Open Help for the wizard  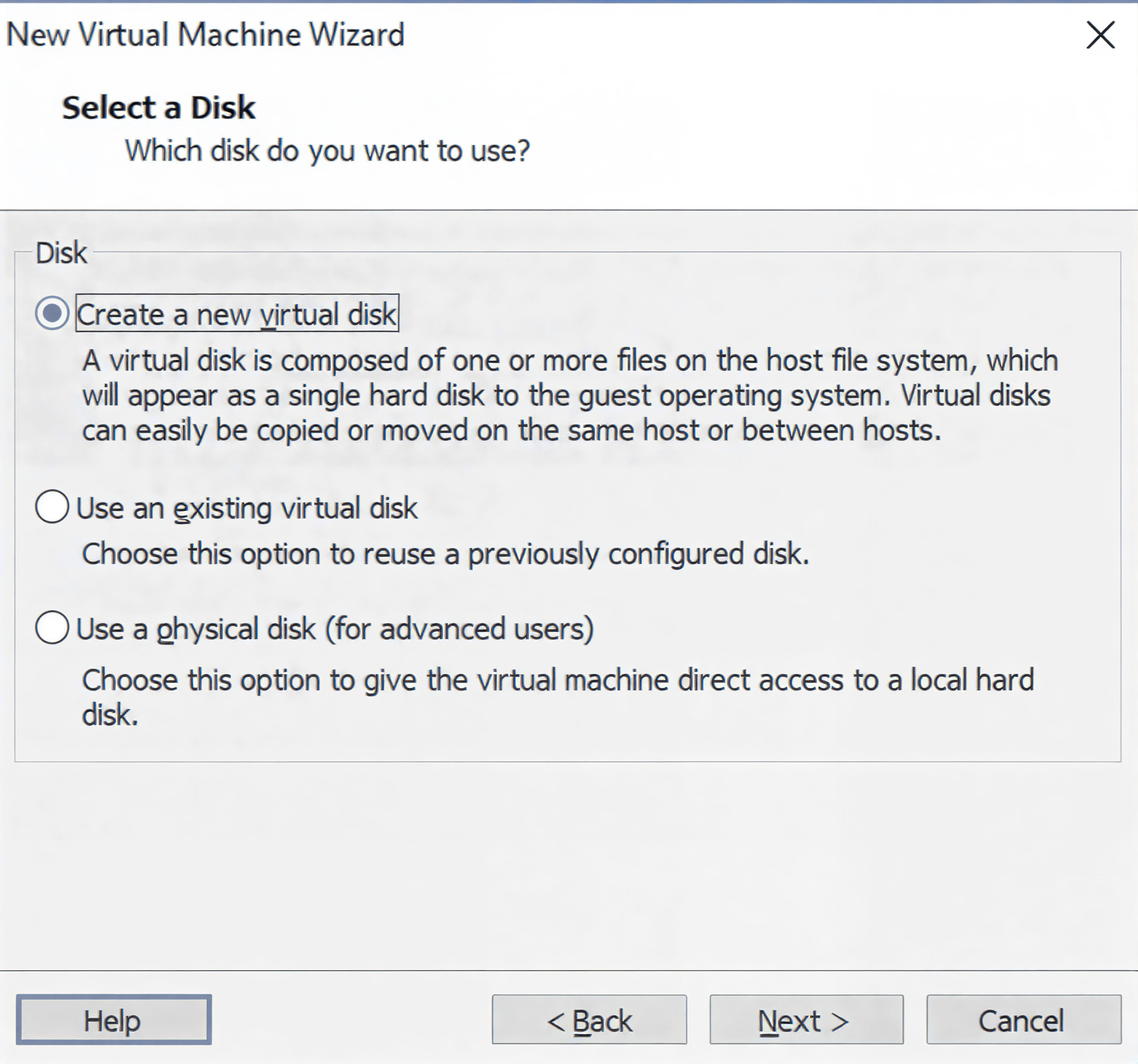[x=113, y=1020]
